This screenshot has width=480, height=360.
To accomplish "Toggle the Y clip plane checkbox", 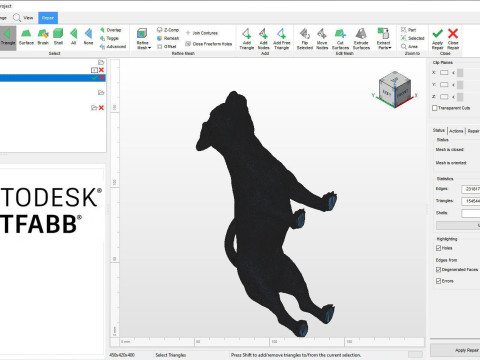I will (x=444, y=85).
